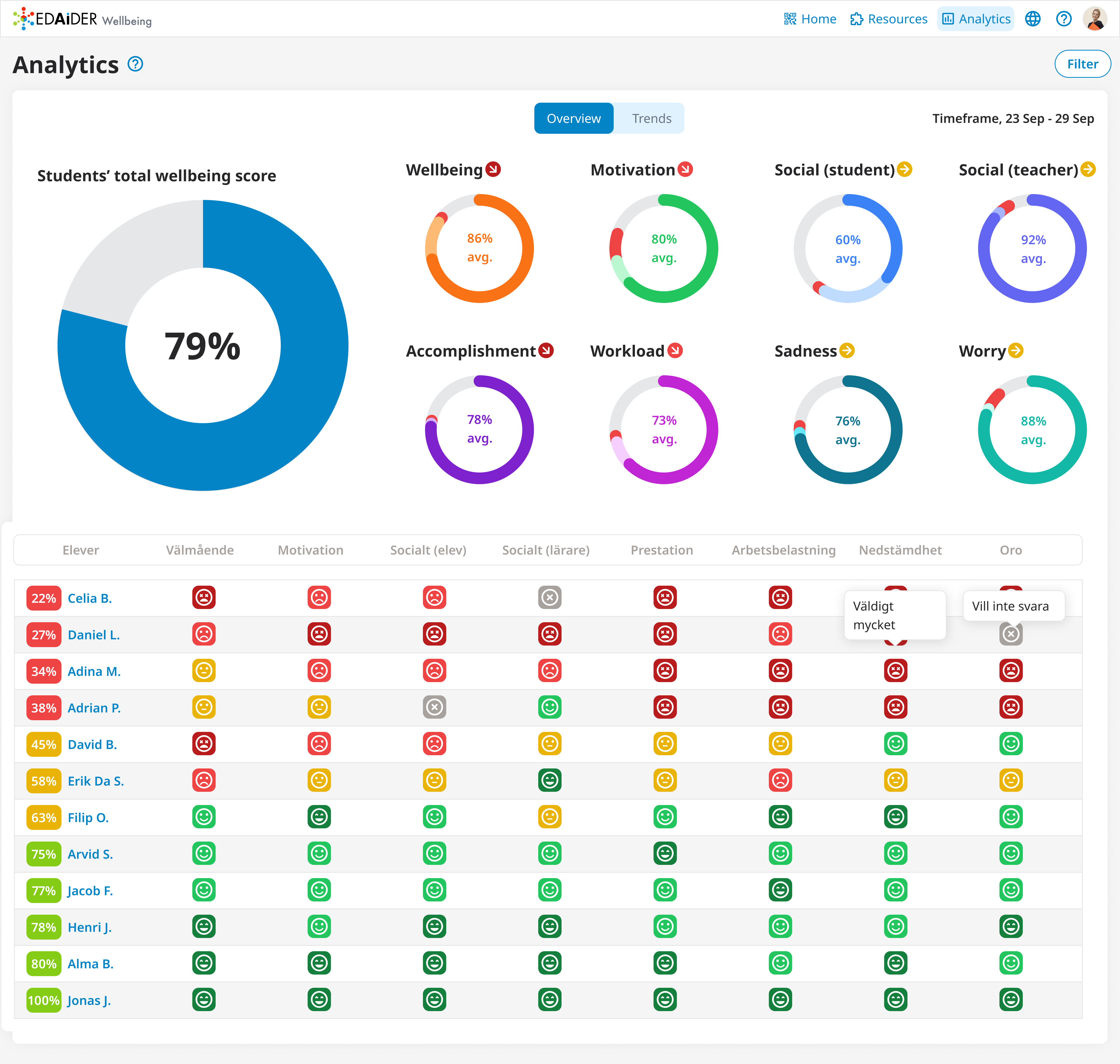
Task: Open Filip O.'s student profile link
Action: click(88, 817)
